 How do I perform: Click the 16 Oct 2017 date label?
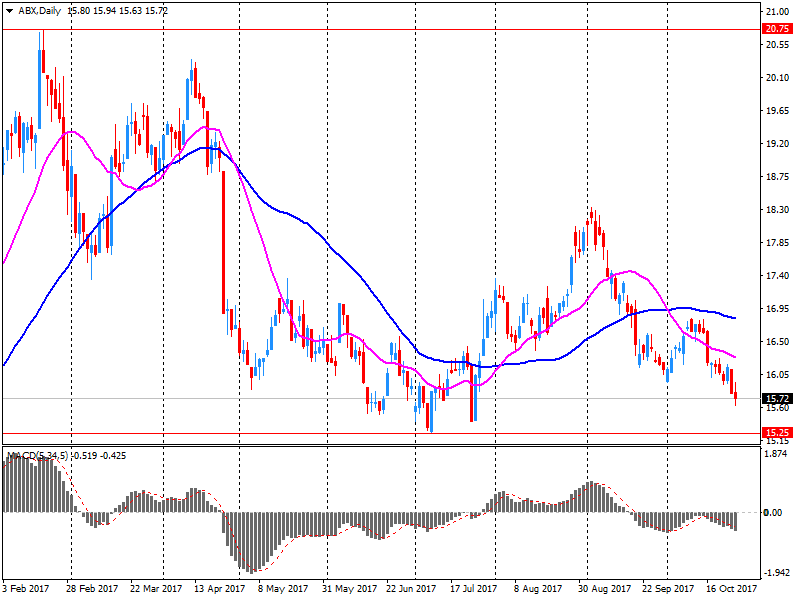(x=732, y=589)
